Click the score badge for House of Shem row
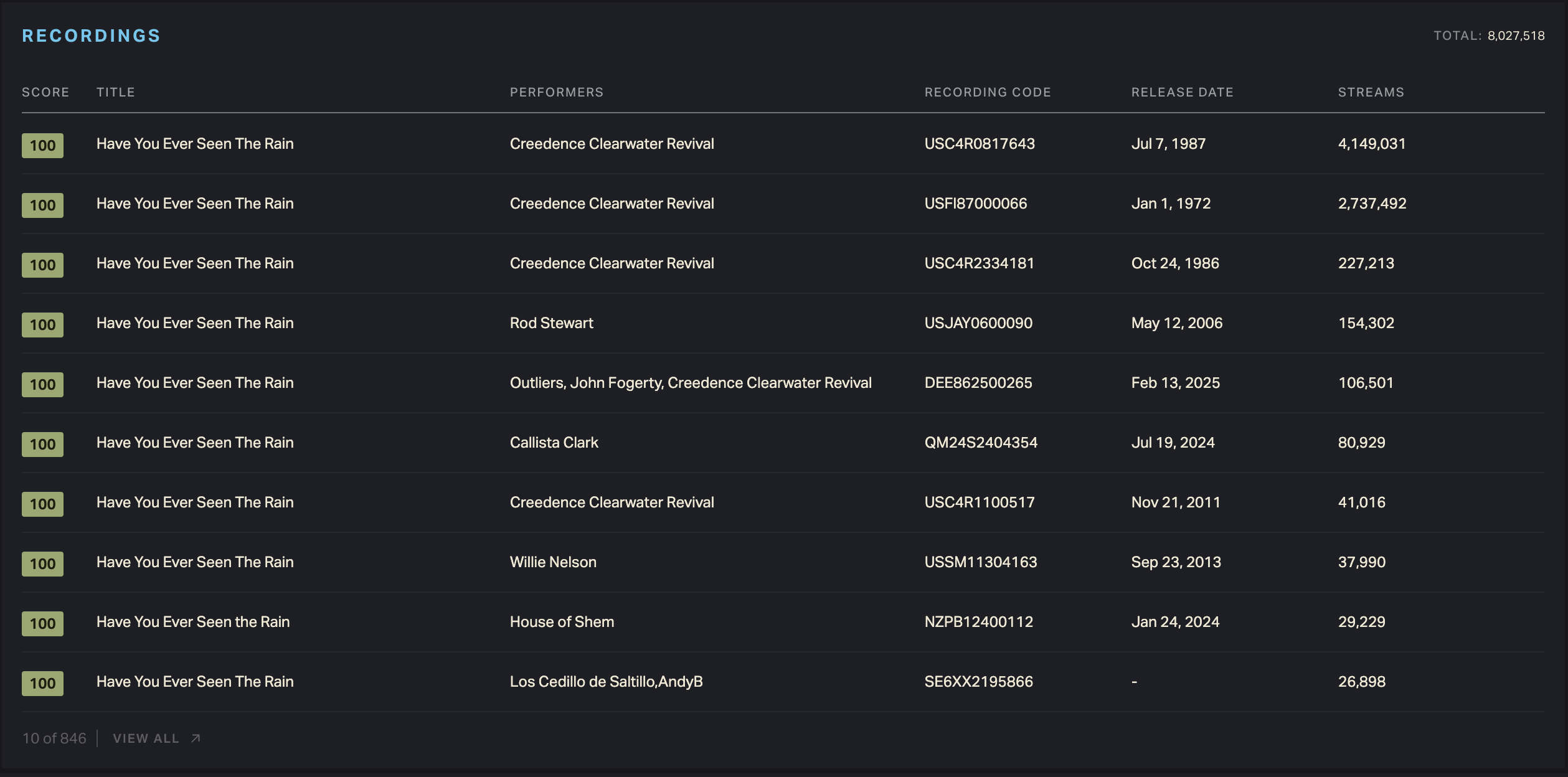Screen dimensions: 1568x777 tap(42, 624)
